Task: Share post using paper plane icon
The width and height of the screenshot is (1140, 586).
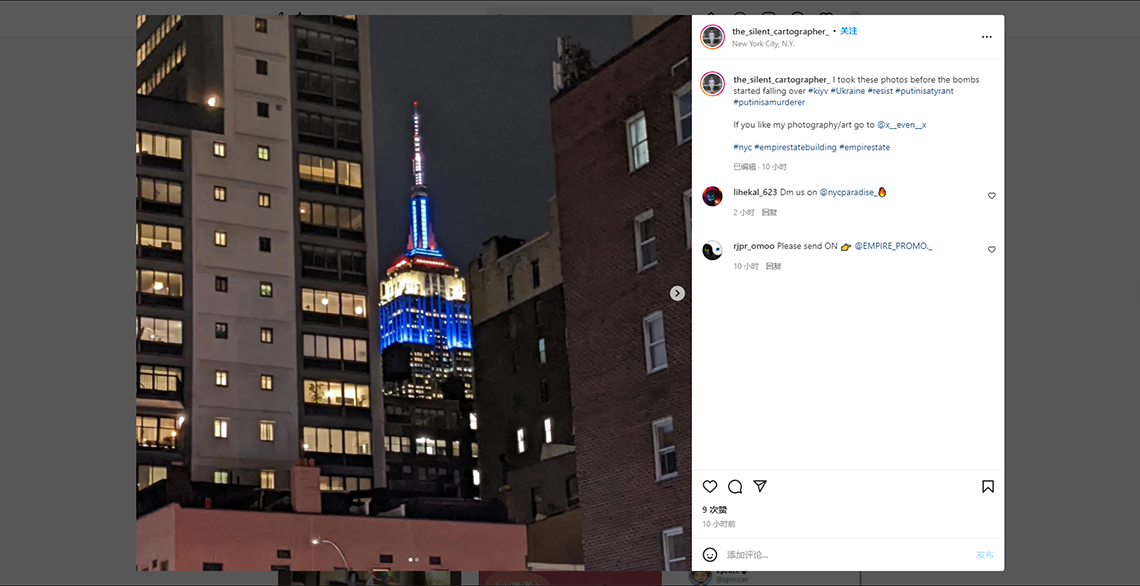Action: click(x=760, y=486)
